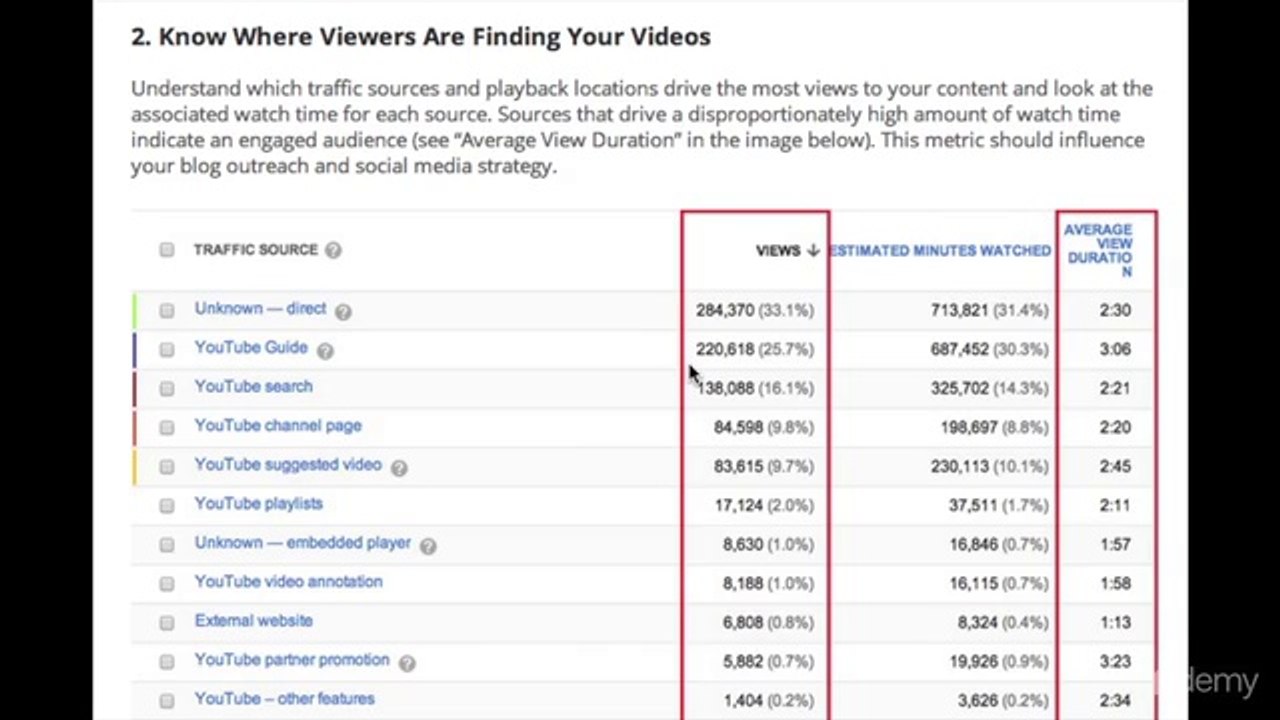
Task: Check the YouTube Guide row checkbox
Action: pos(167,349)
